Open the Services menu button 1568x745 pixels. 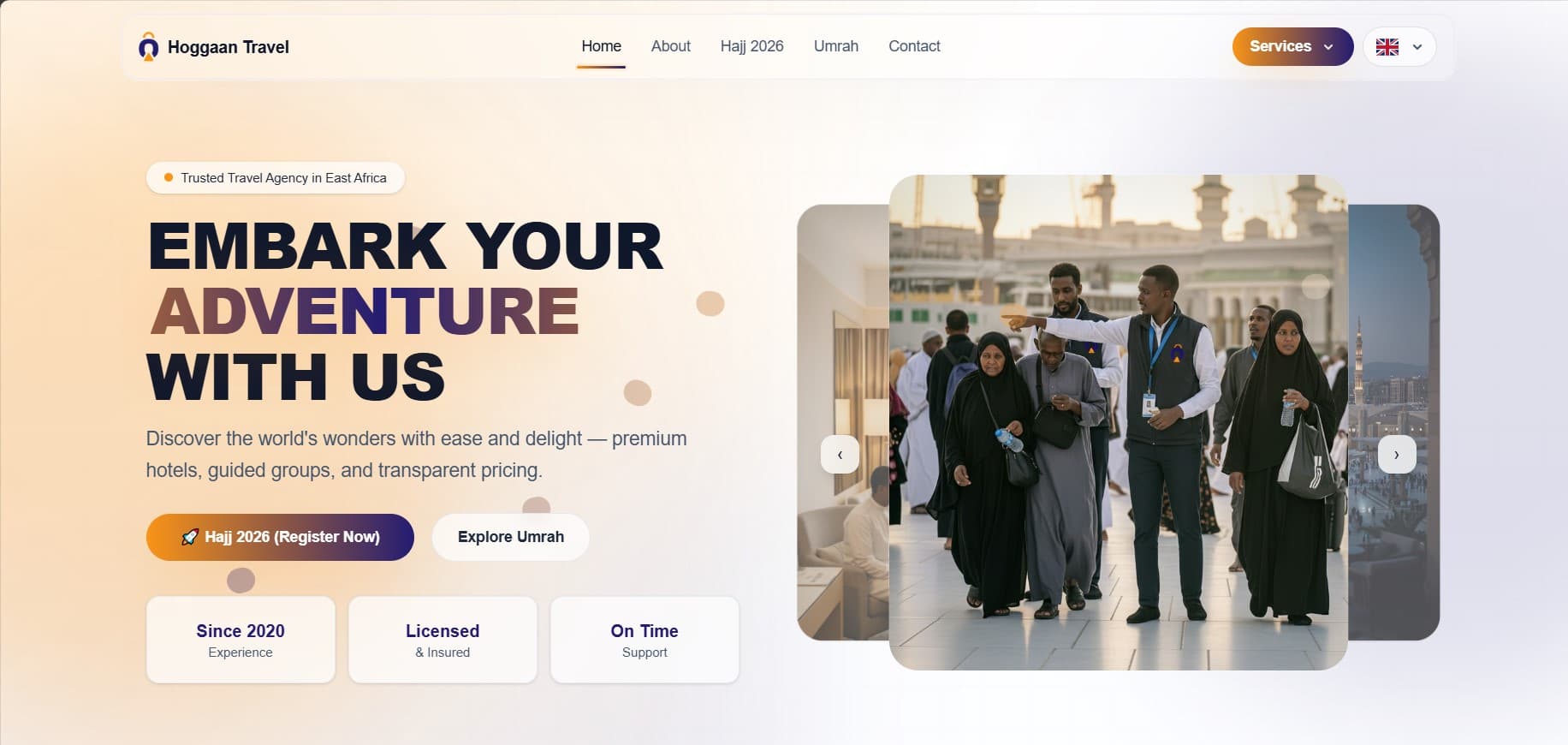click(x=1292, y=46)
